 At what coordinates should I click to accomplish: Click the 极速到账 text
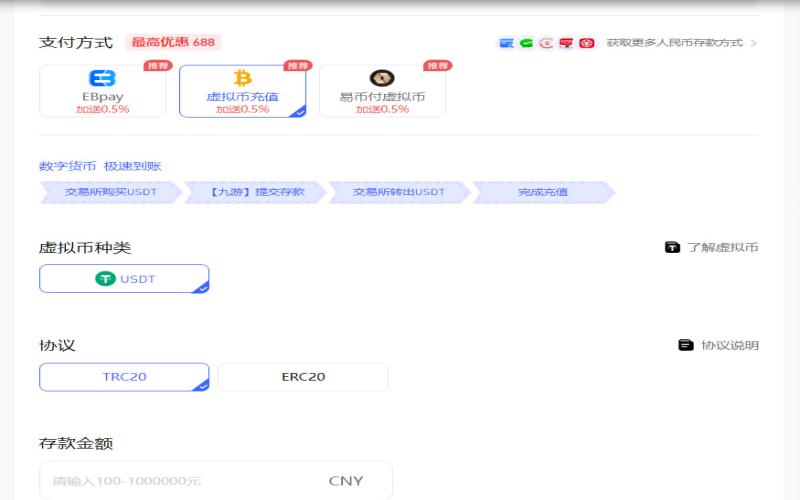pyautogui.click(x=133, y=166)
